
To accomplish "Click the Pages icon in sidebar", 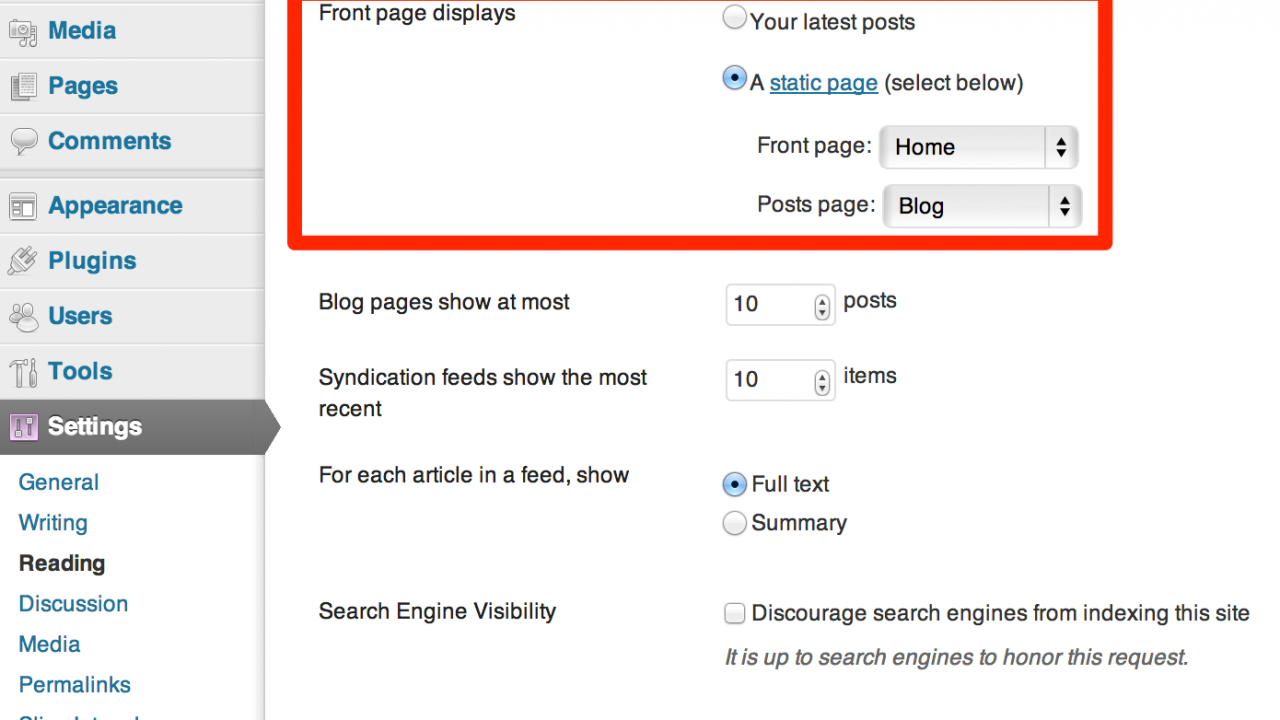I will point(23,87).
